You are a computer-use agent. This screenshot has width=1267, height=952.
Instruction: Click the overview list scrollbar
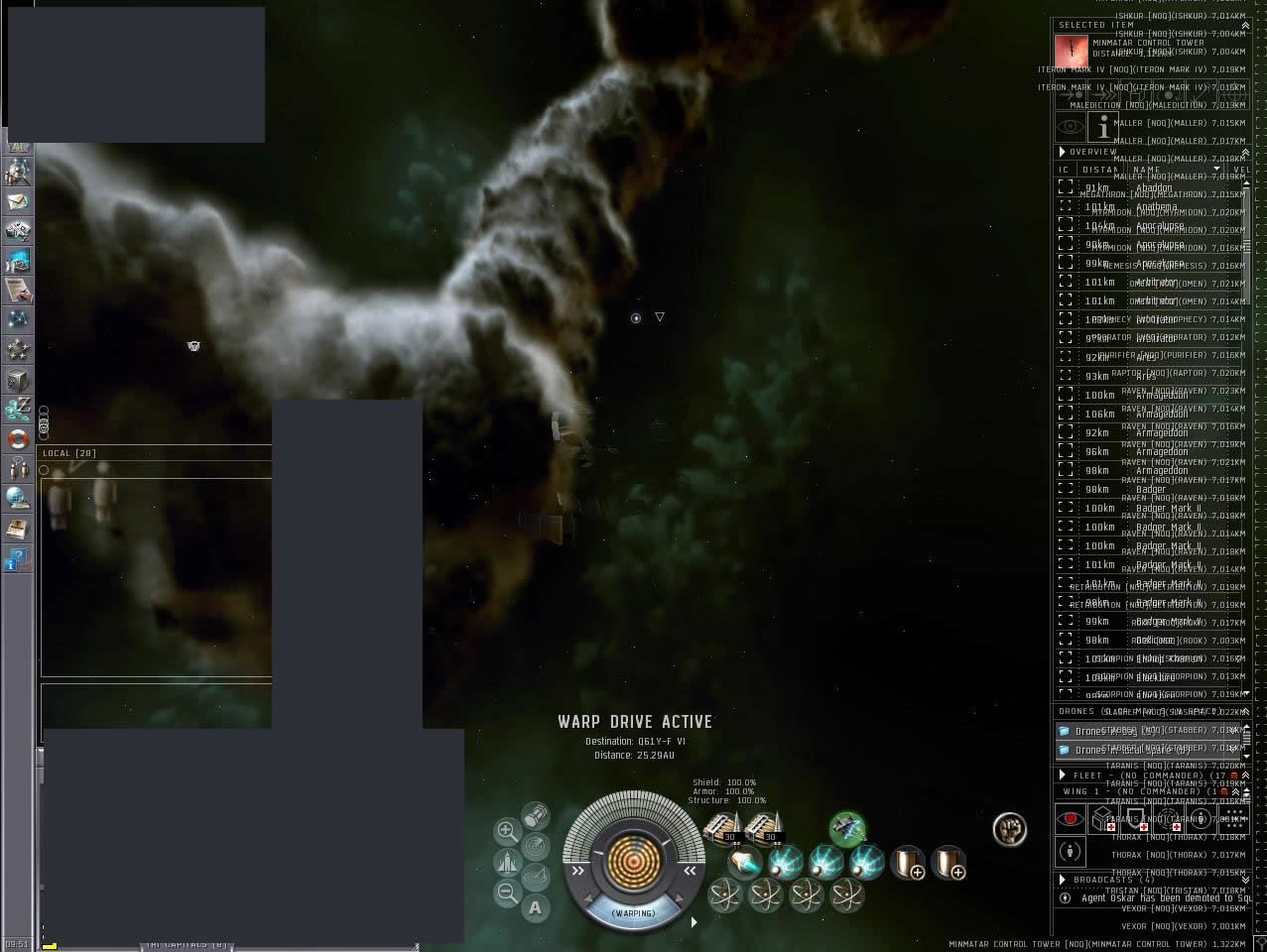point(1247,436)
